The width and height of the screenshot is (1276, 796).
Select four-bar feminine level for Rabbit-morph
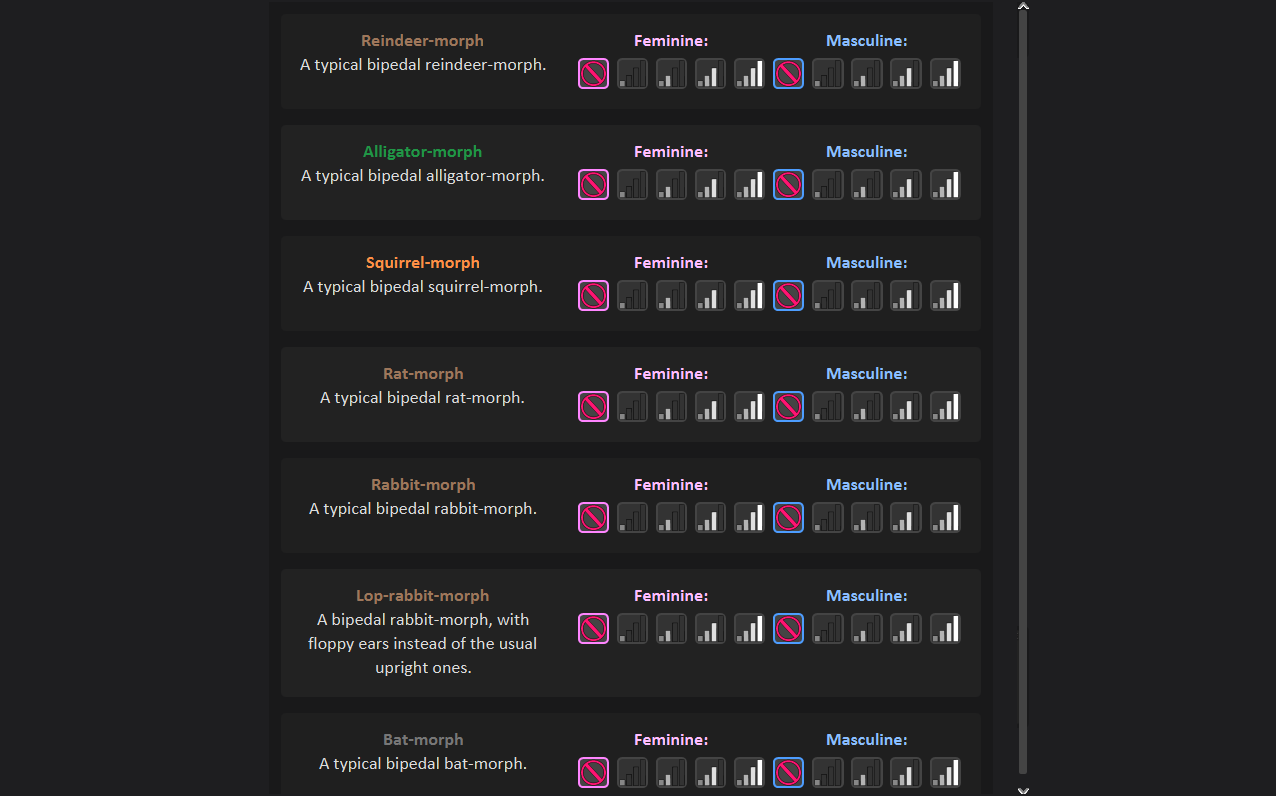click(749, 518)
